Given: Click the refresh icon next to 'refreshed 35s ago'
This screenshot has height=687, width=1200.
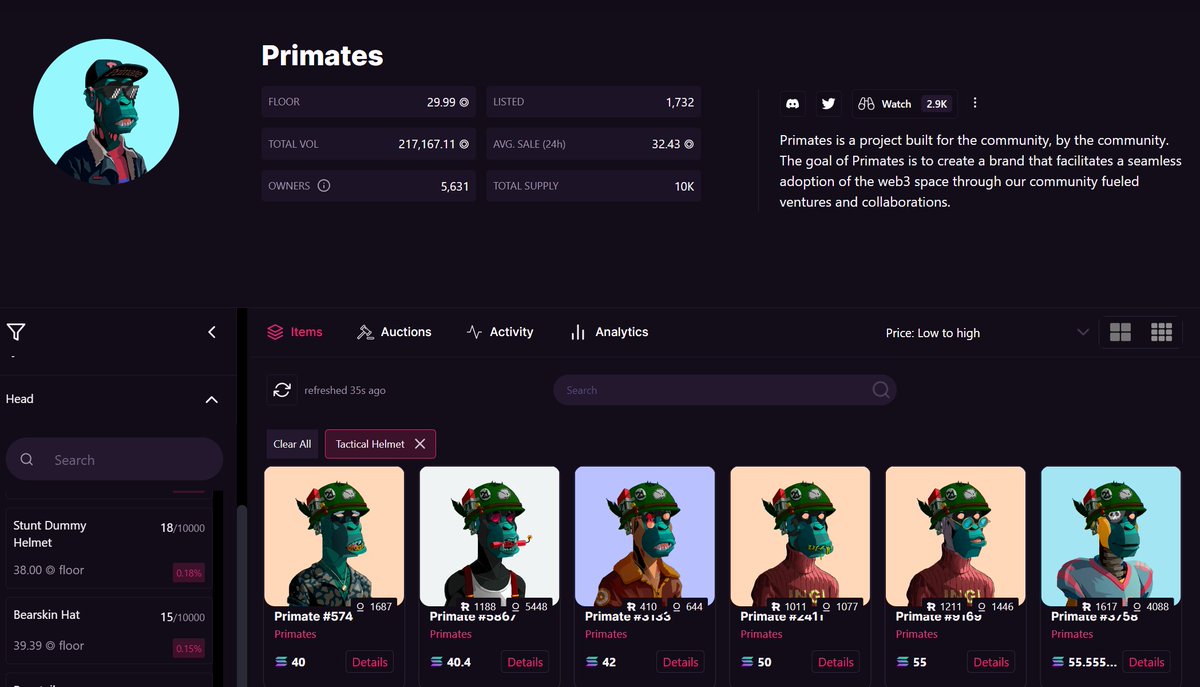Looking at the screenshot, I should (x=282, y=390).
